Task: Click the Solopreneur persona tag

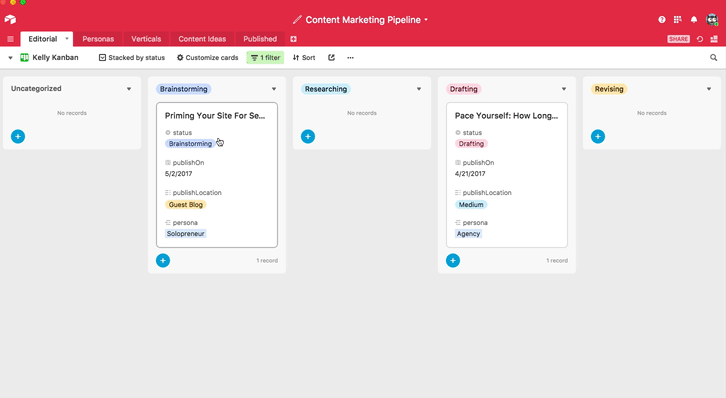Action: pyautogui.click(x=186, y=234)
